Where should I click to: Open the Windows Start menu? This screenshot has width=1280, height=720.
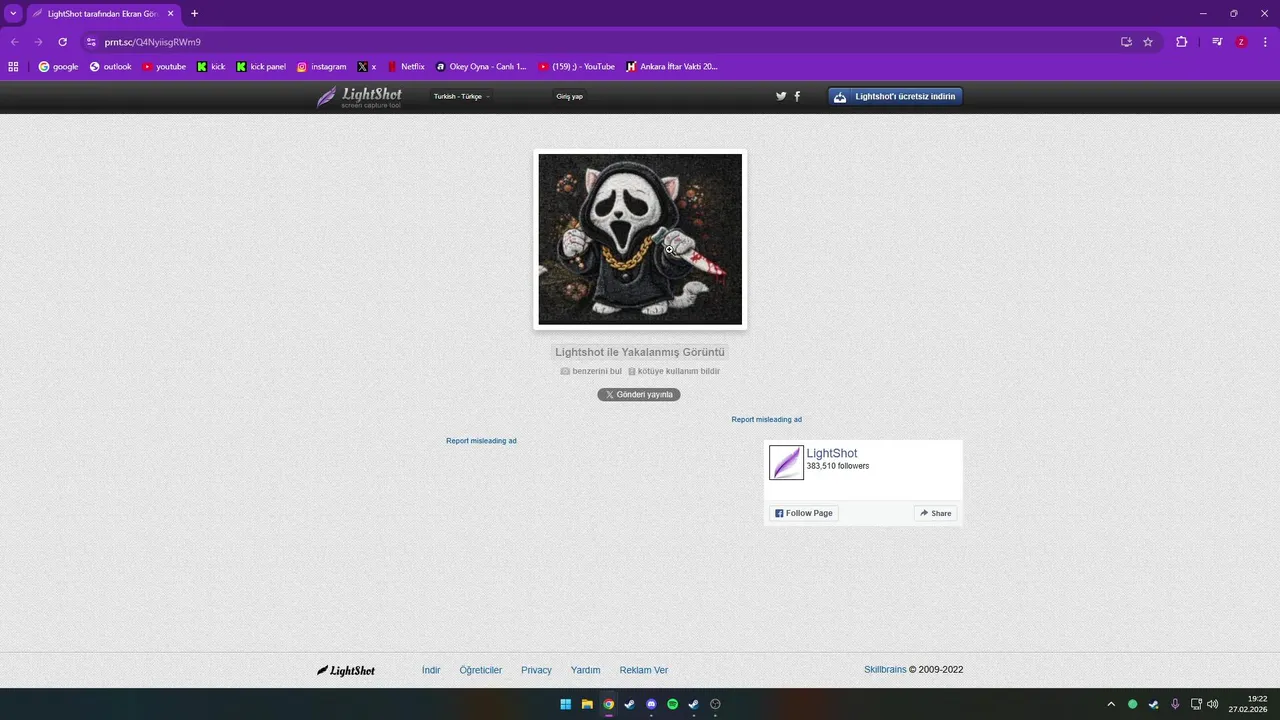click(565, 704)
